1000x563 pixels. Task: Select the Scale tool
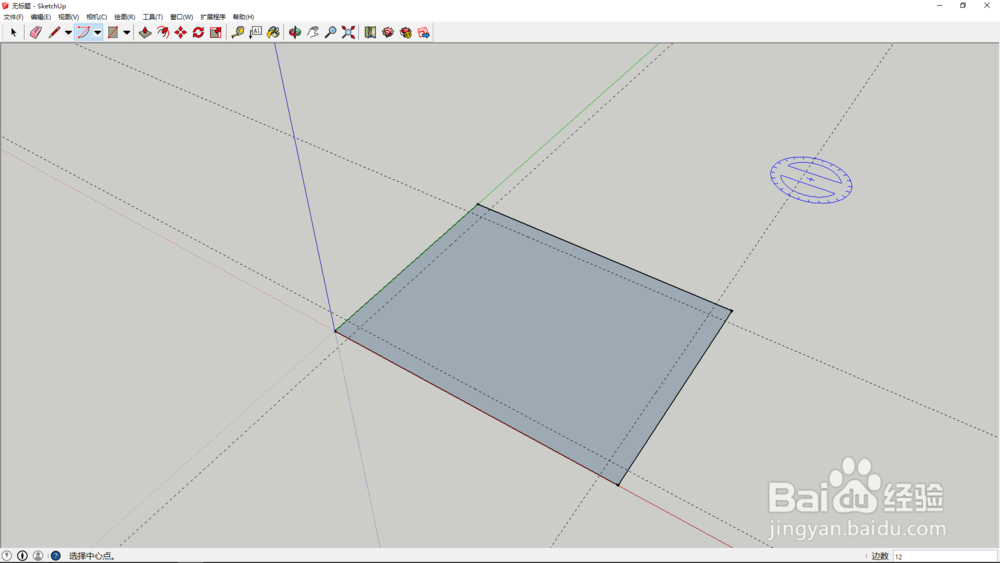216,32
